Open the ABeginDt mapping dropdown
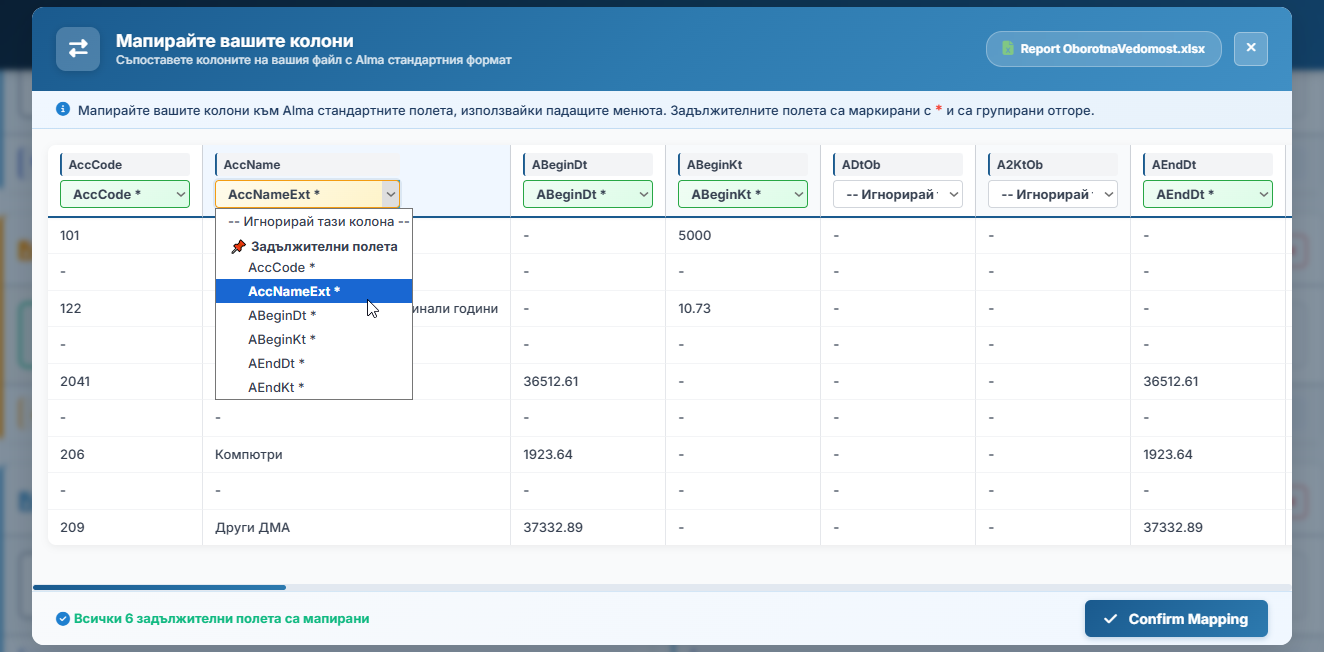This screenshot has width=1324, height=652. [x=588, y=194]
